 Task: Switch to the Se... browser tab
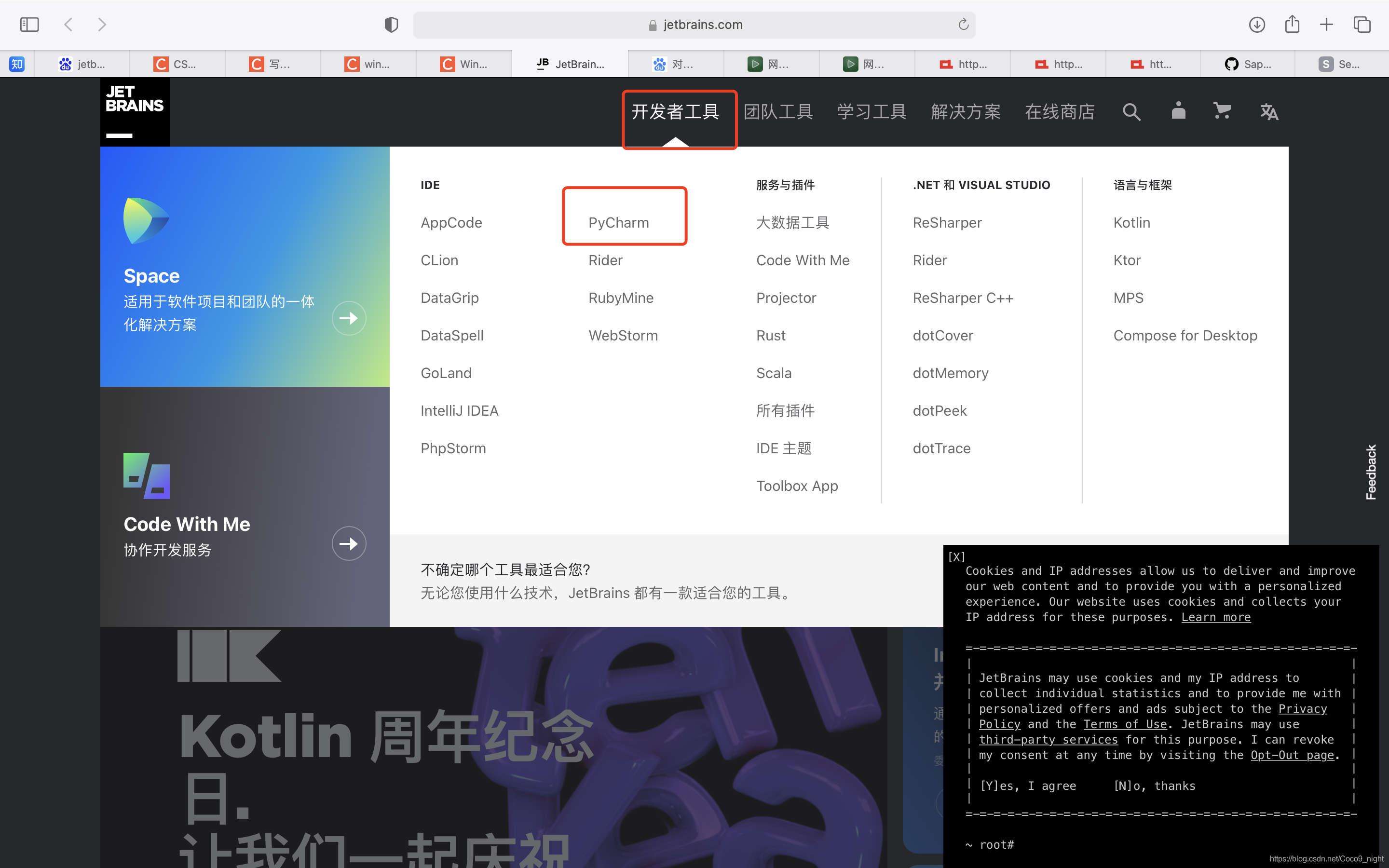click(x=1341, y=64)
